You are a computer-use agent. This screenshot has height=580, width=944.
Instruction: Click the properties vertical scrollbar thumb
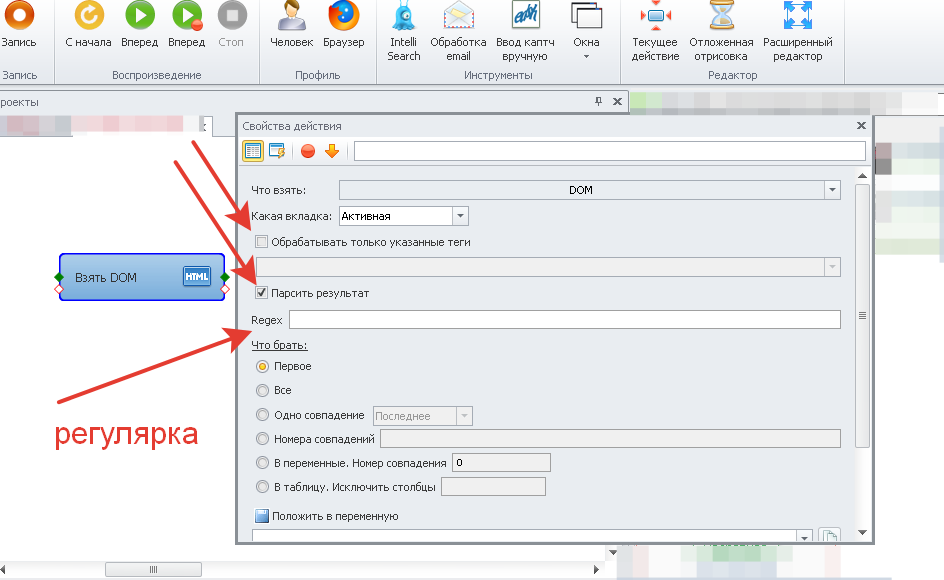(x=862, y=316)
